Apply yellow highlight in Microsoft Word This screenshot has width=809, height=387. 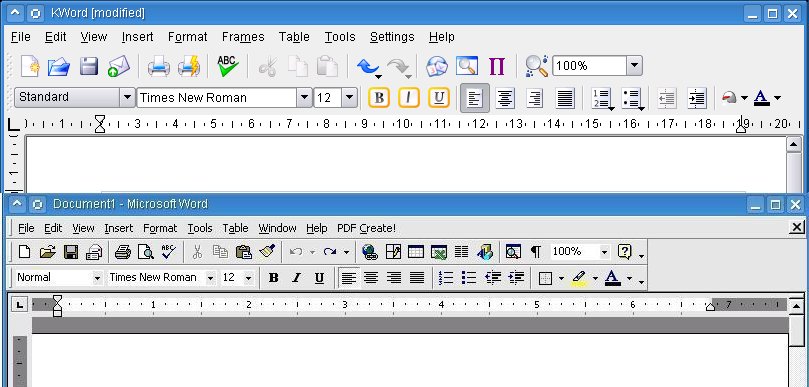pyautogui.click(x=579, y=278)
